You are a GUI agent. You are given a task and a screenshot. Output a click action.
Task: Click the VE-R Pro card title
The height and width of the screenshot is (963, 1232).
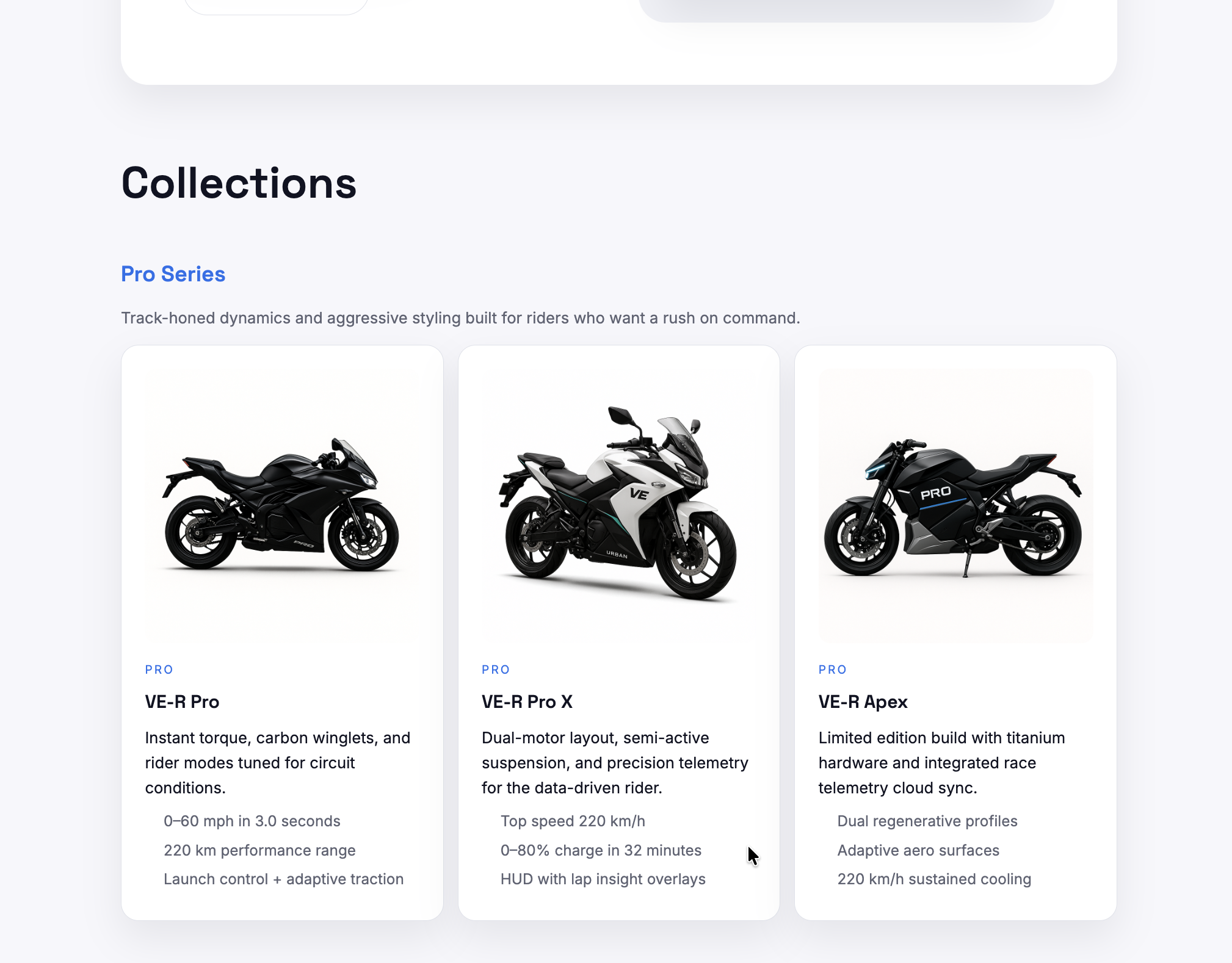point(182,702)
